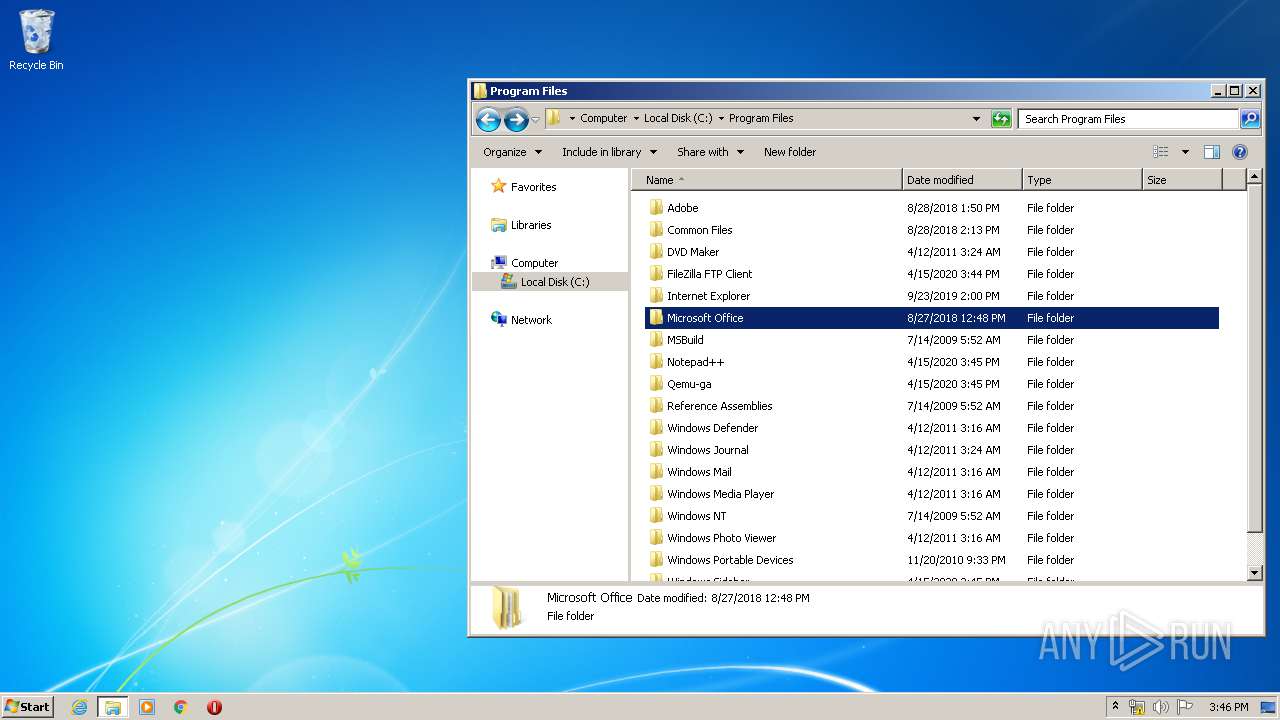Screen dimensions: 1280x720
Task: Sort by Date modified column header
Action: tap(962, 180)
